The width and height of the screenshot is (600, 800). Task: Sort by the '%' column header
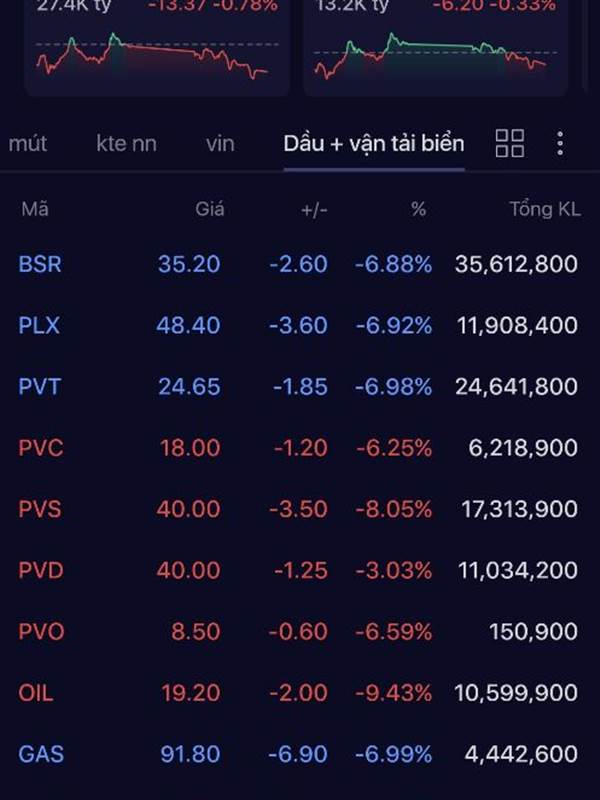[x=418, y=209]
